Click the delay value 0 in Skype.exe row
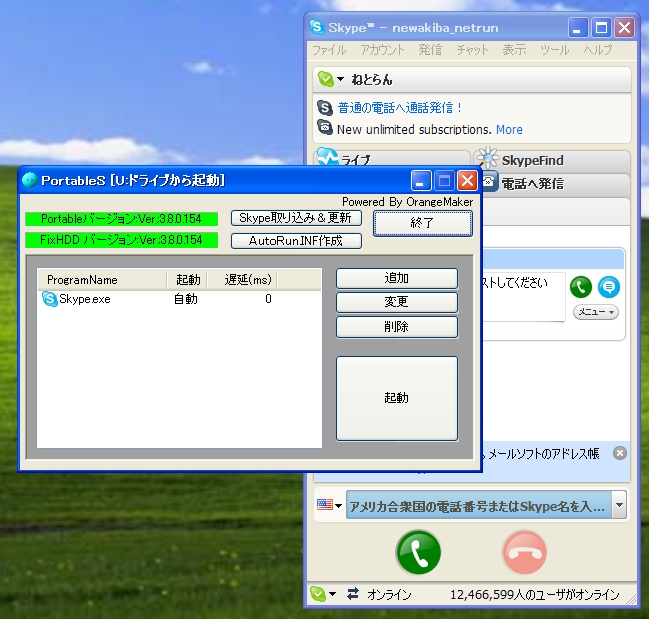Screen dimensions: 649x619 point(268,299)
